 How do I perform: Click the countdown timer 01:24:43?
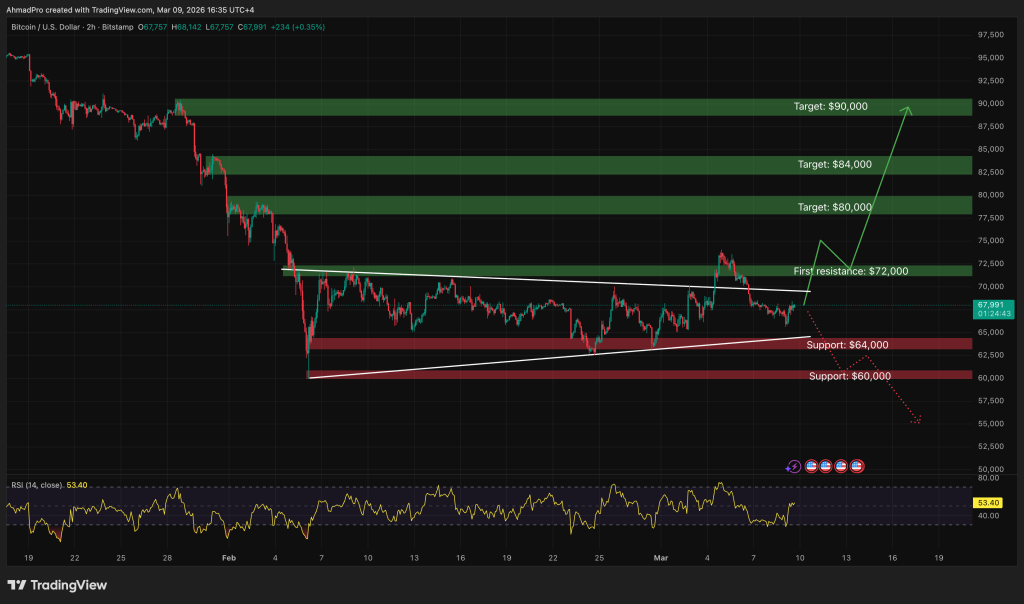pos(993,312)
